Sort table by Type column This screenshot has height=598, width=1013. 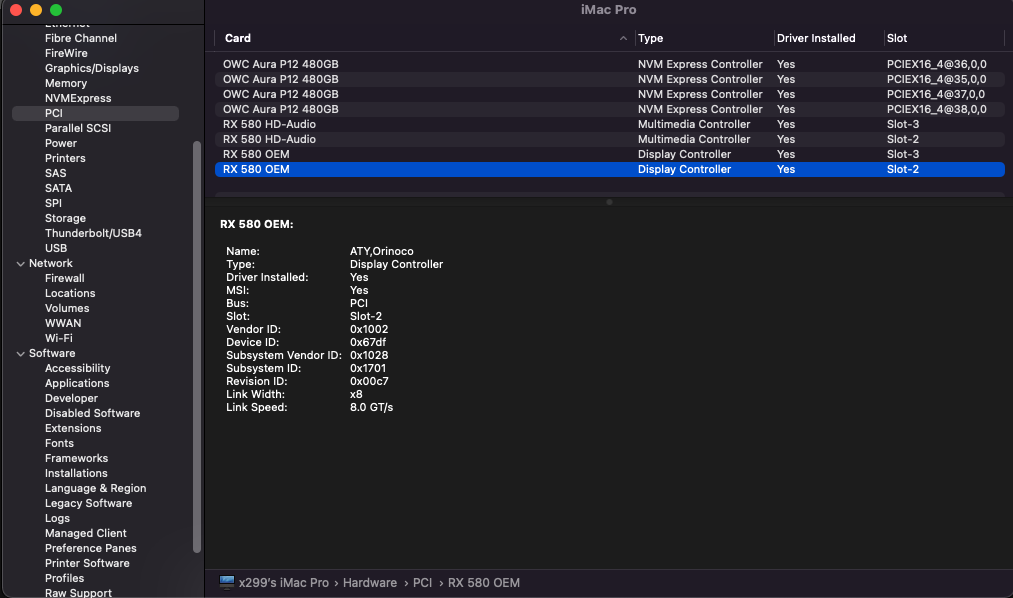(651, 38)
